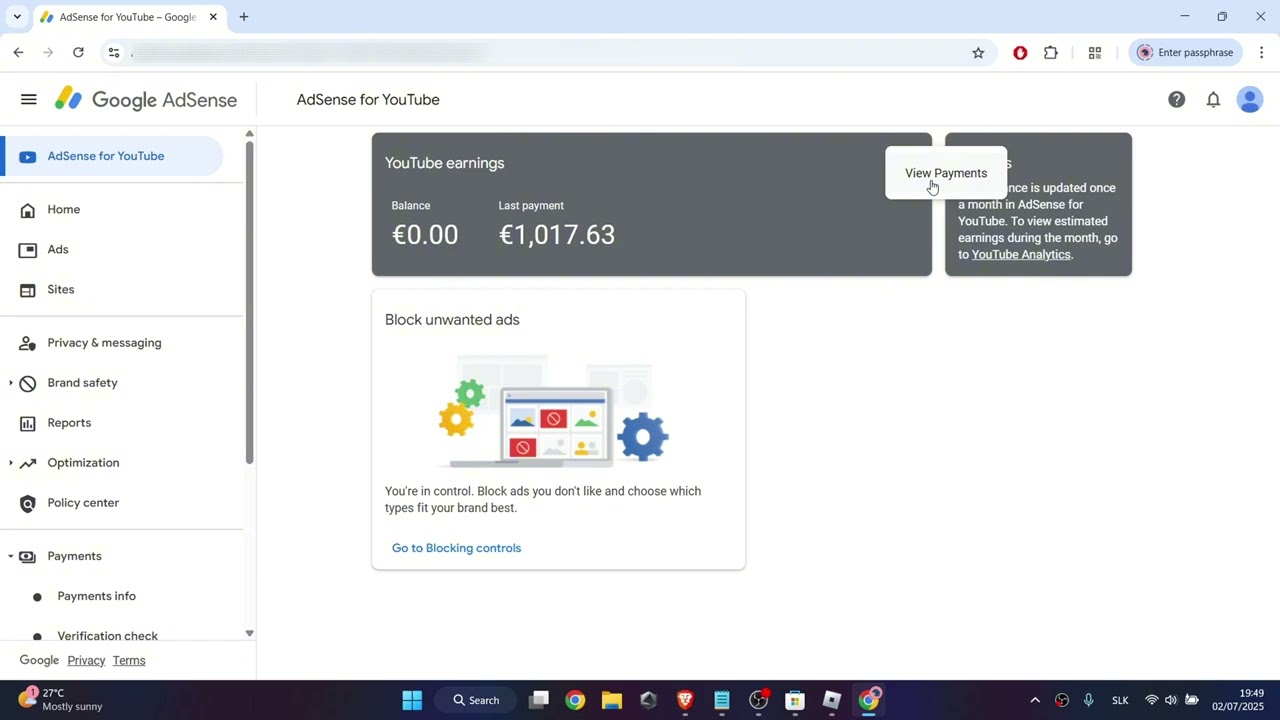Open Microsoft Store from taskbar

point(795,700)
